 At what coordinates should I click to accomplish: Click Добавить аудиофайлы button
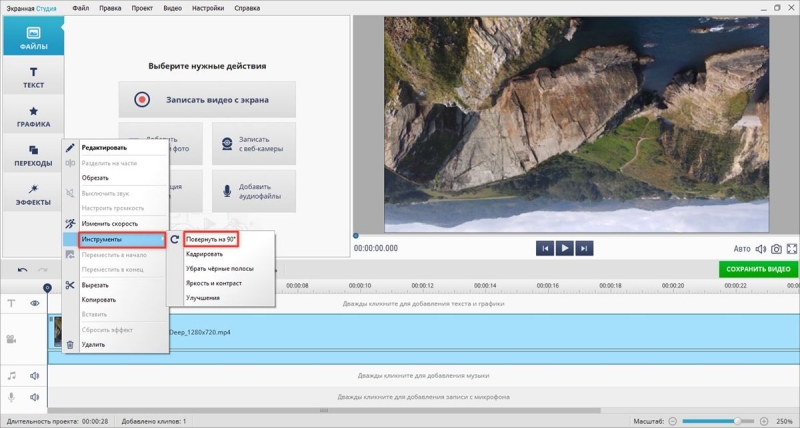[x=254, y=191]
